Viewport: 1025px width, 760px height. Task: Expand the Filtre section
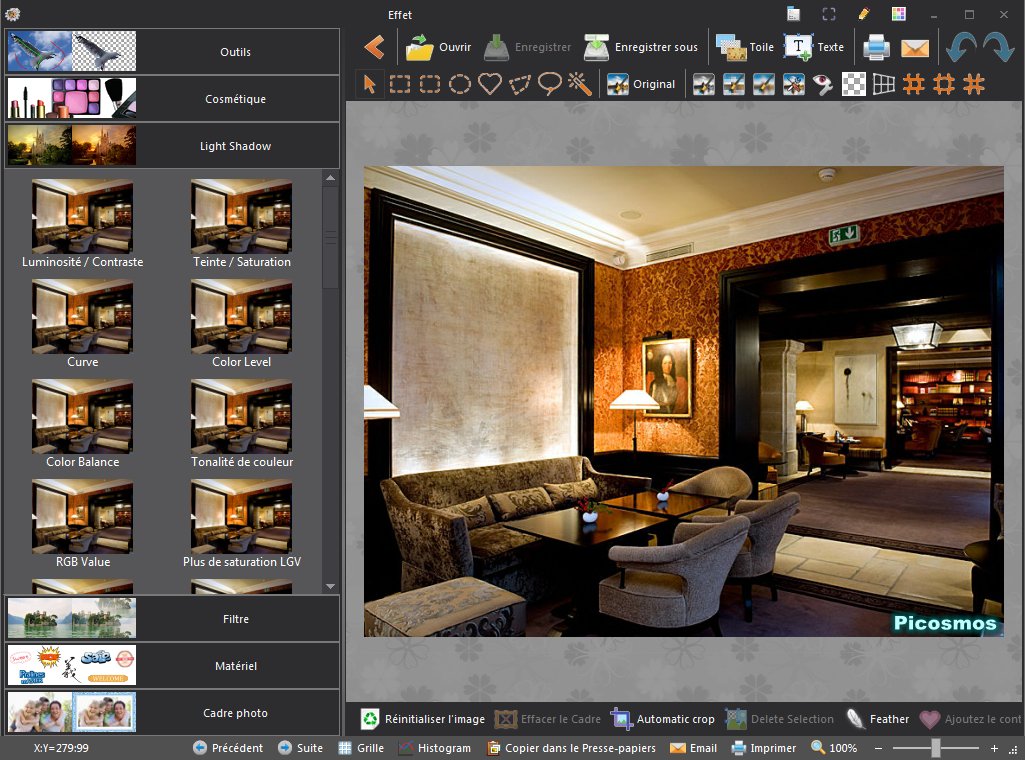pyautogui.click(x=173, y=619)
